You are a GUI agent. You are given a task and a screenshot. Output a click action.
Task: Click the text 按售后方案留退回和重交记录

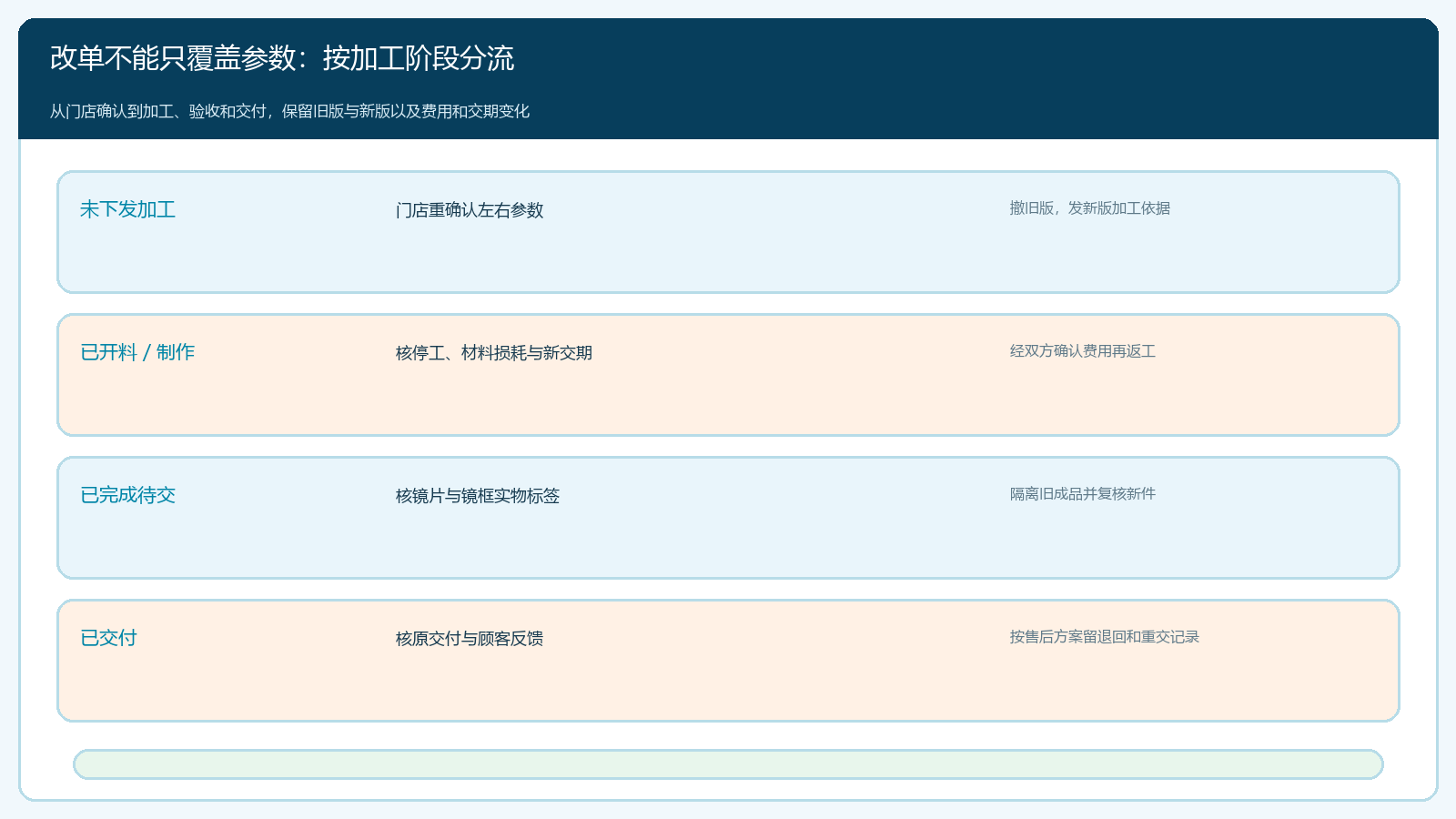1104,637
